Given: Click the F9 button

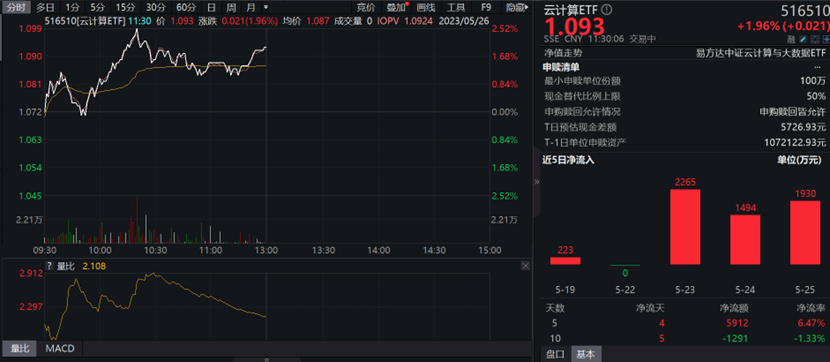Looking at the screenshot, I should 486,7.
